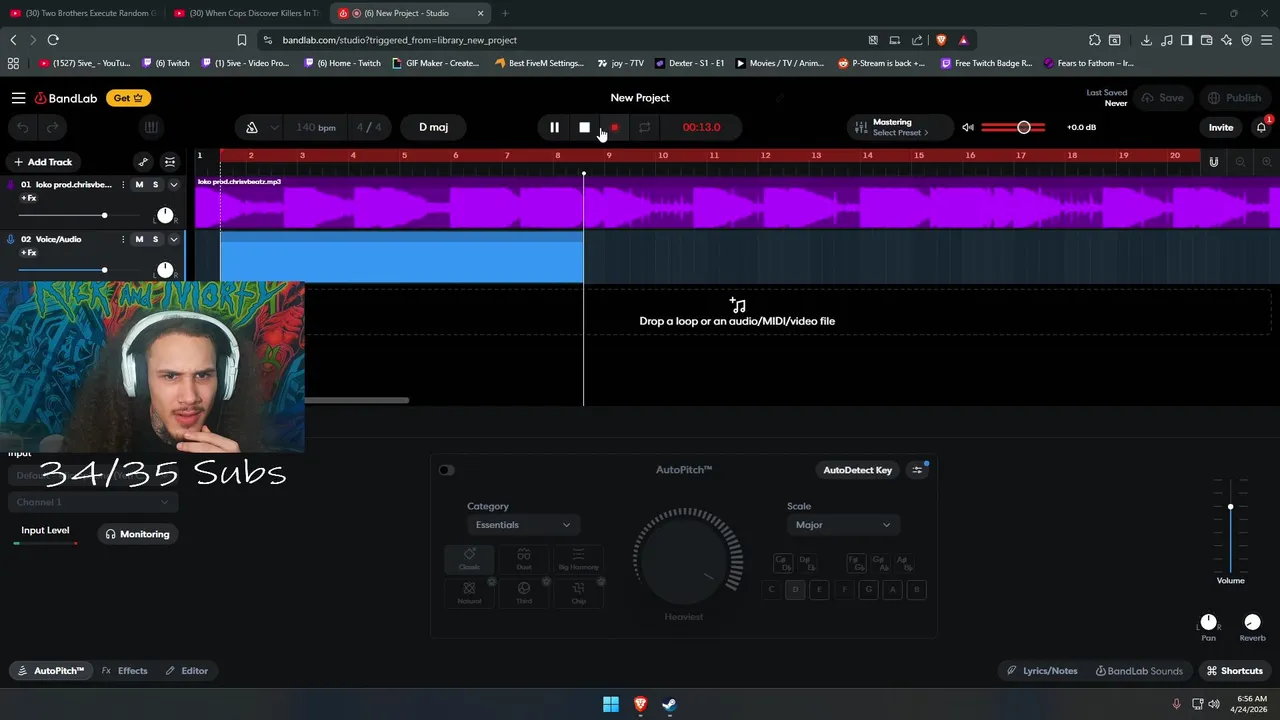Select the Third AutoPitch preset
The height and width of the screenshot is (720, 1280).
(x=524, y=593)
